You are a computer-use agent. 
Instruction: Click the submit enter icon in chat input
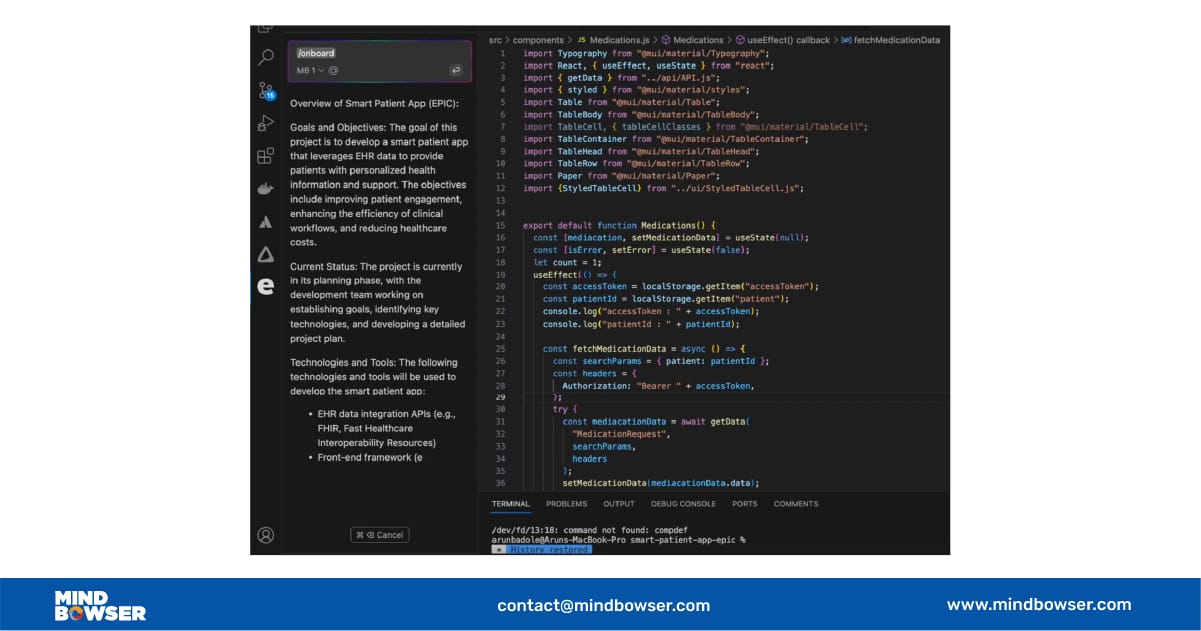coord(456,71)
